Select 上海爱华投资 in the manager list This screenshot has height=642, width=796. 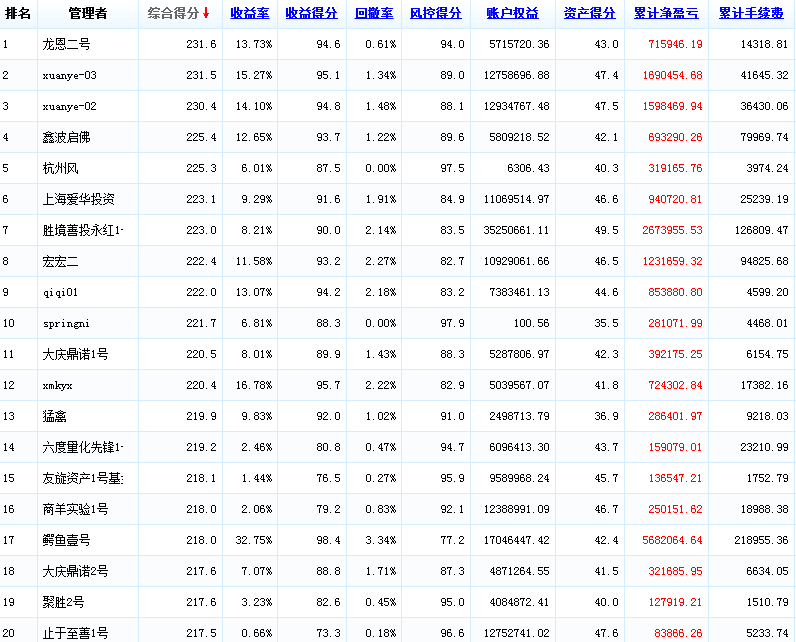click(78, 199)
